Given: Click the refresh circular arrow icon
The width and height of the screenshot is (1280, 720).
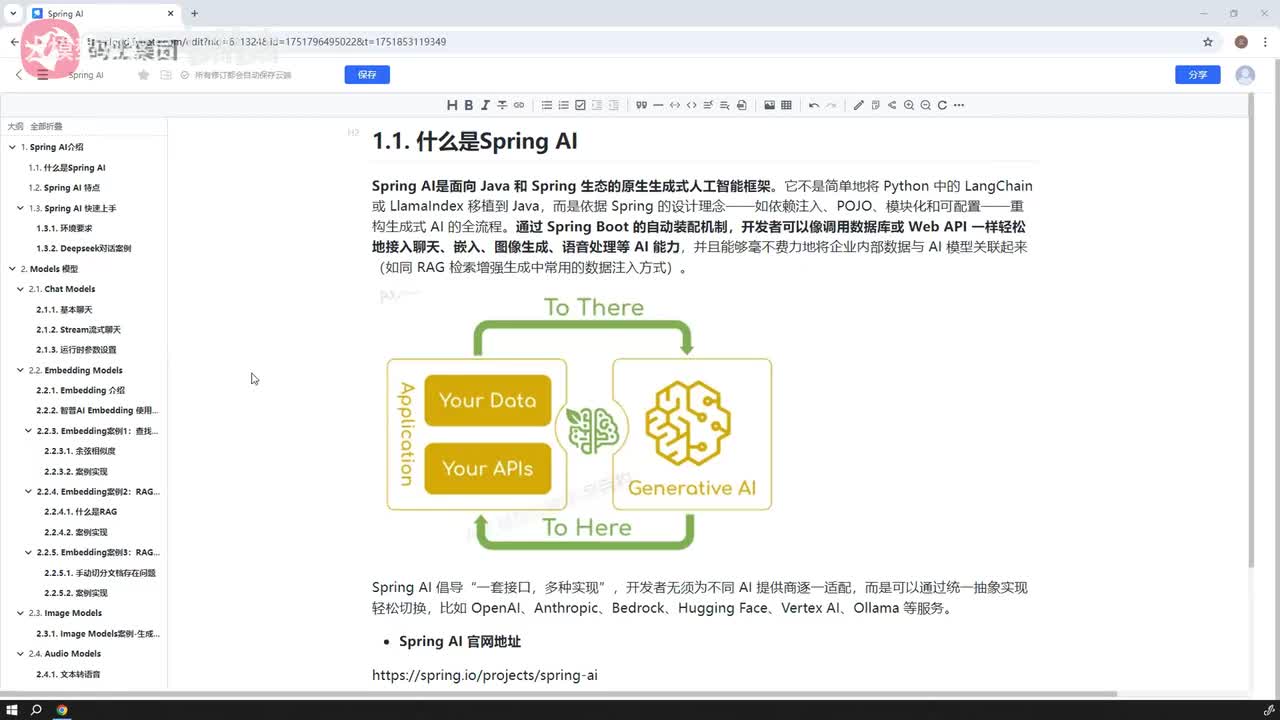Looking at the screenshot, I should pyautogui.click(x=942, y=105).
